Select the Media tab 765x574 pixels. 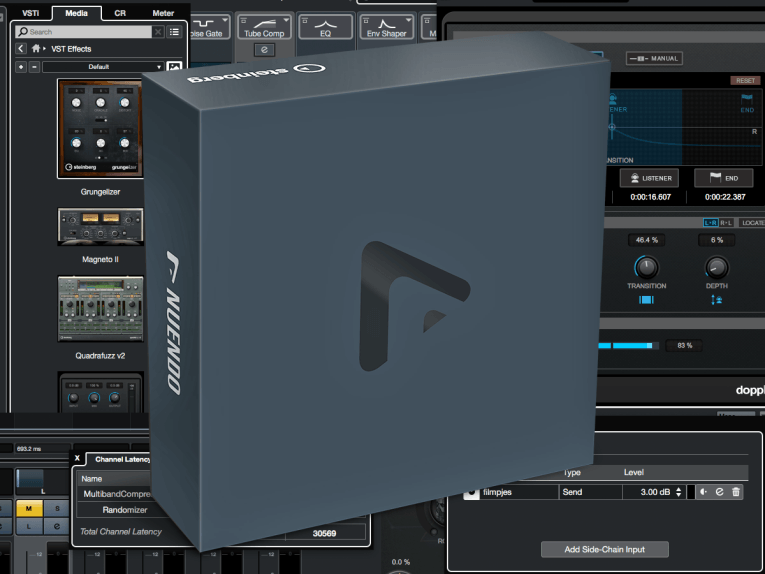tap(77, 13)
